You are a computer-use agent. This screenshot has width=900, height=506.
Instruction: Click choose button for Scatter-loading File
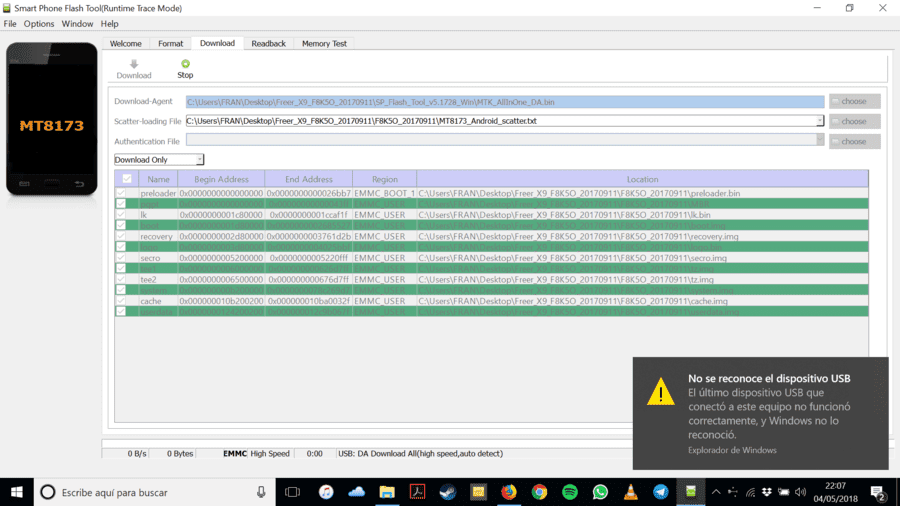tap(855, 121)
